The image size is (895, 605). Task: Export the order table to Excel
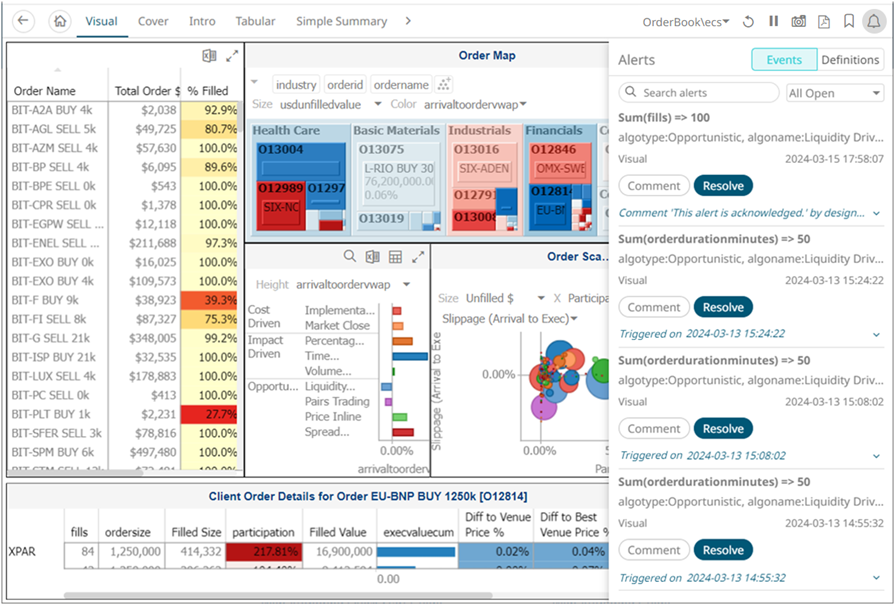[211, 58]
